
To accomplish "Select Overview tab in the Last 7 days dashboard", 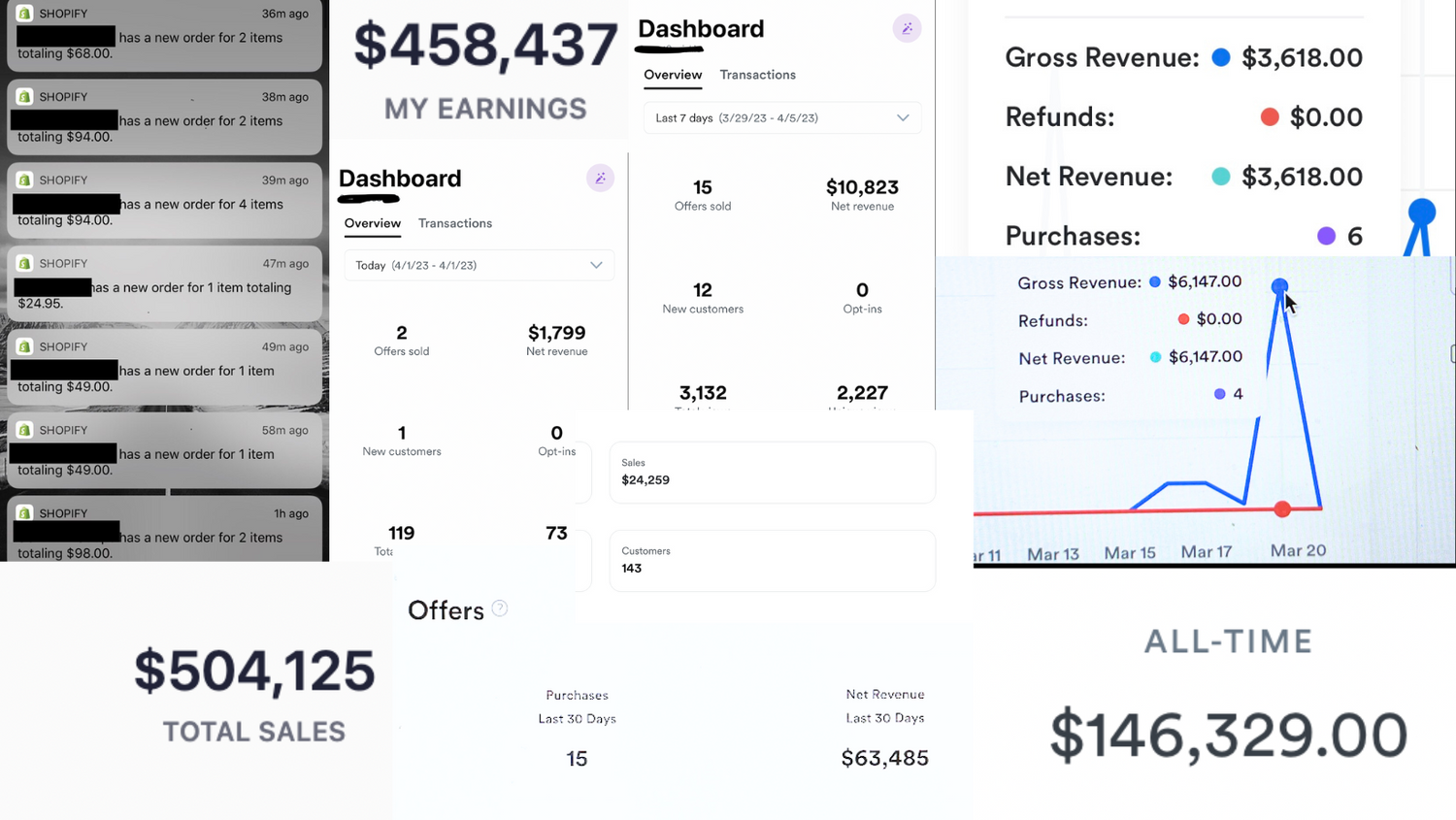I will point(673,75).
